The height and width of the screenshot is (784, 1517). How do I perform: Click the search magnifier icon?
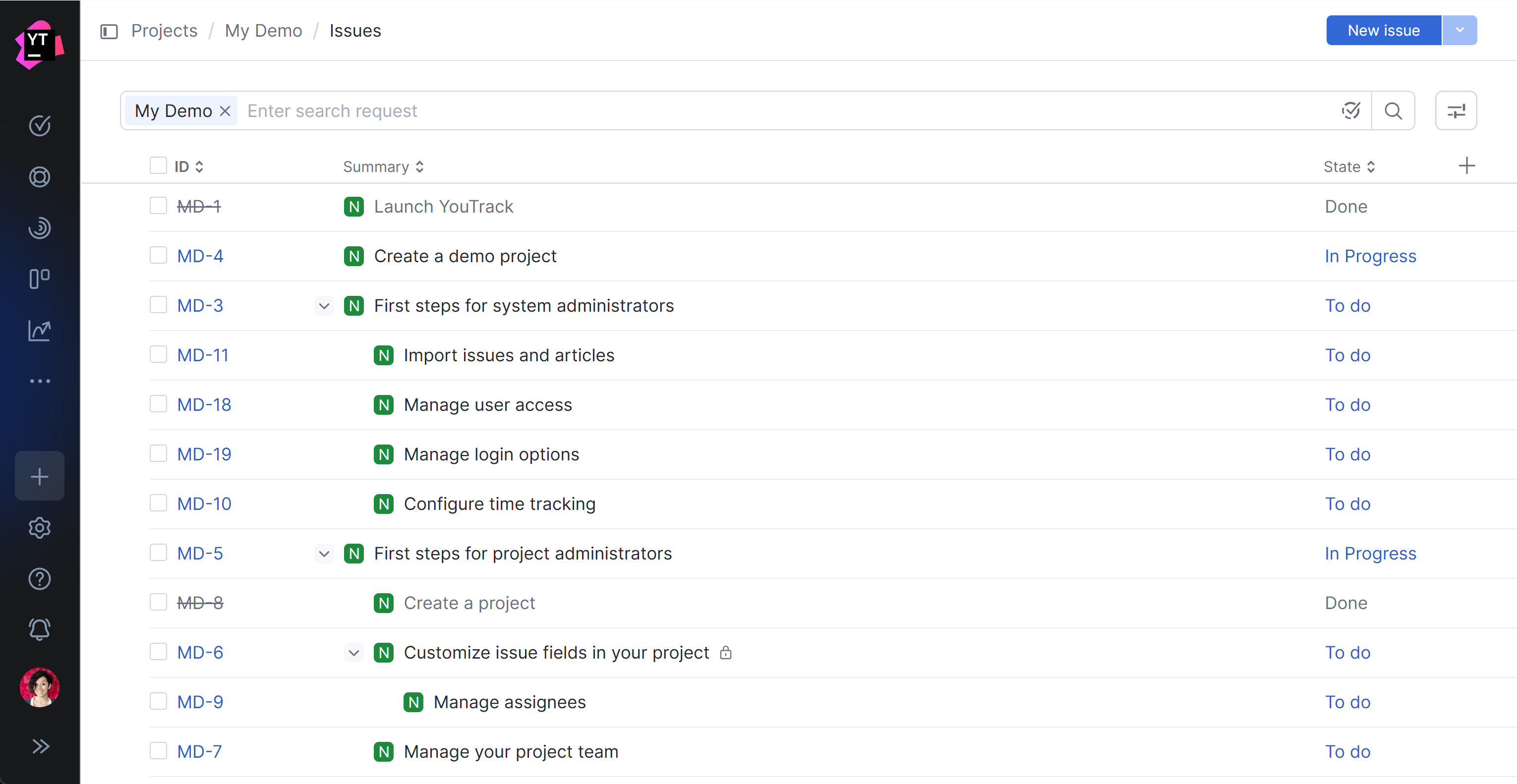(x=1393, y=111)
